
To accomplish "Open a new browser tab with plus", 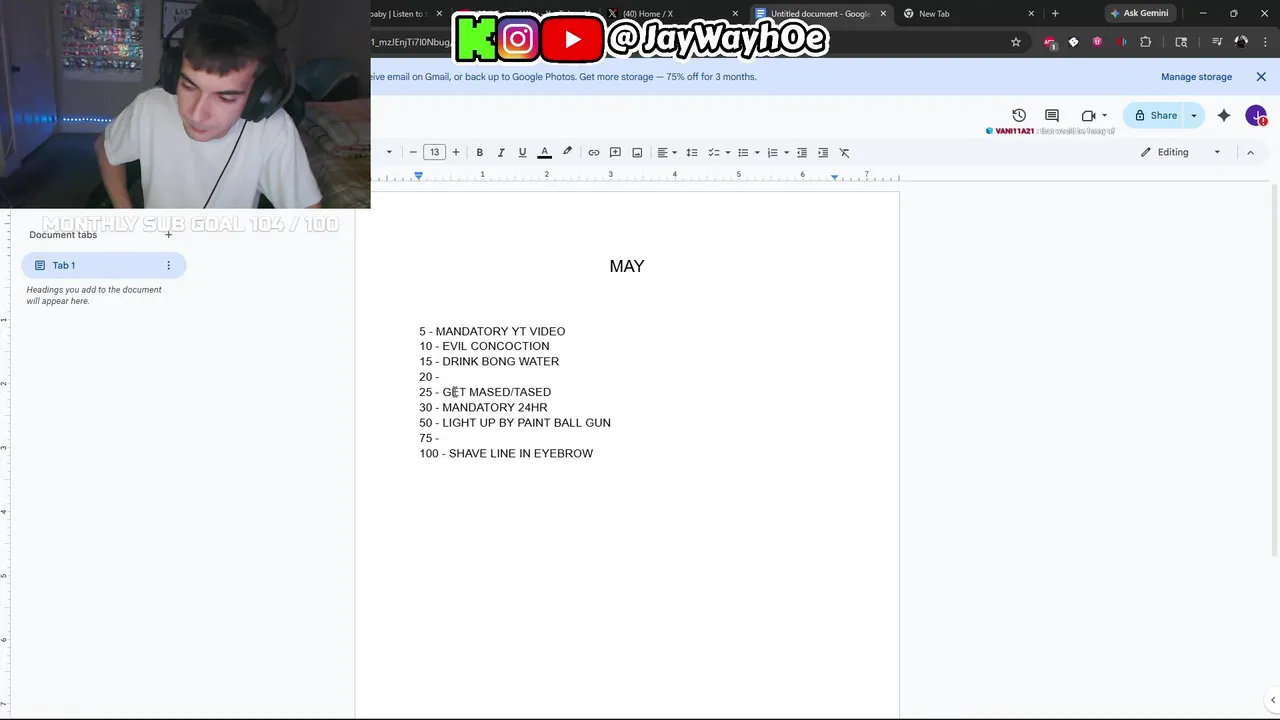I will (1055, 14).
